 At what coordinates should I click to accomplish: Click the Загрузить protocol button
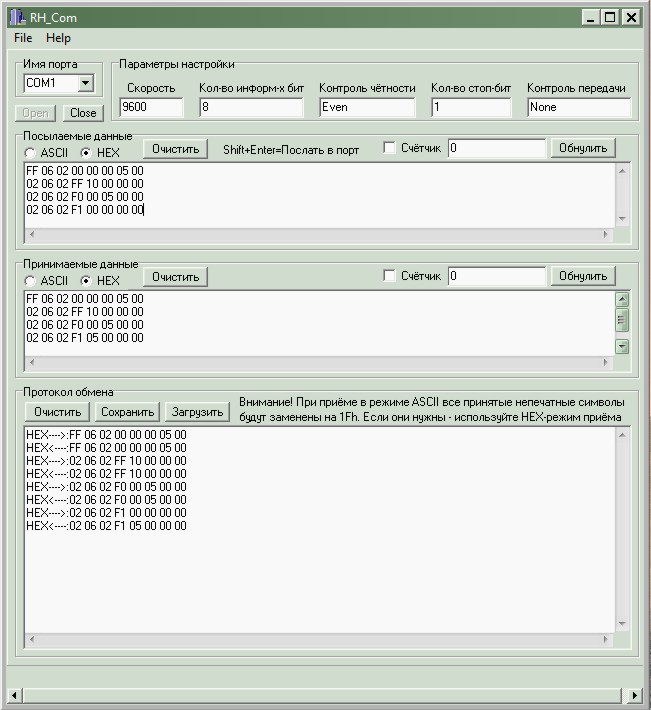point(197,412)
